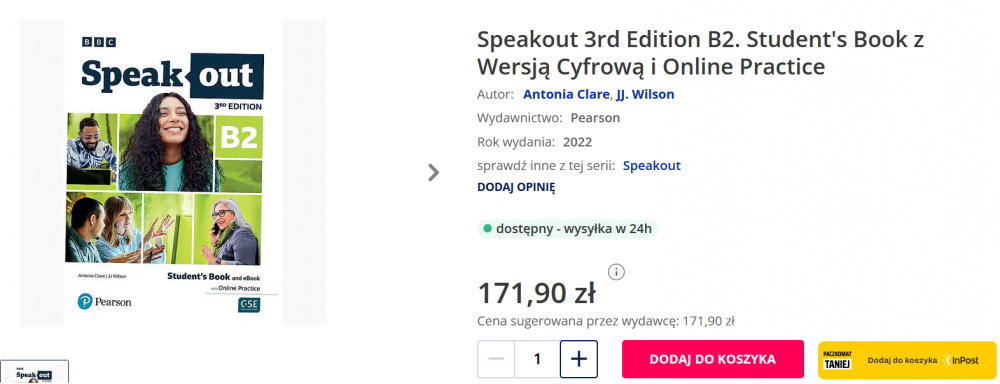Open the Speakout series link
This screenshot has height=384, width=1000.
point(651,166)
